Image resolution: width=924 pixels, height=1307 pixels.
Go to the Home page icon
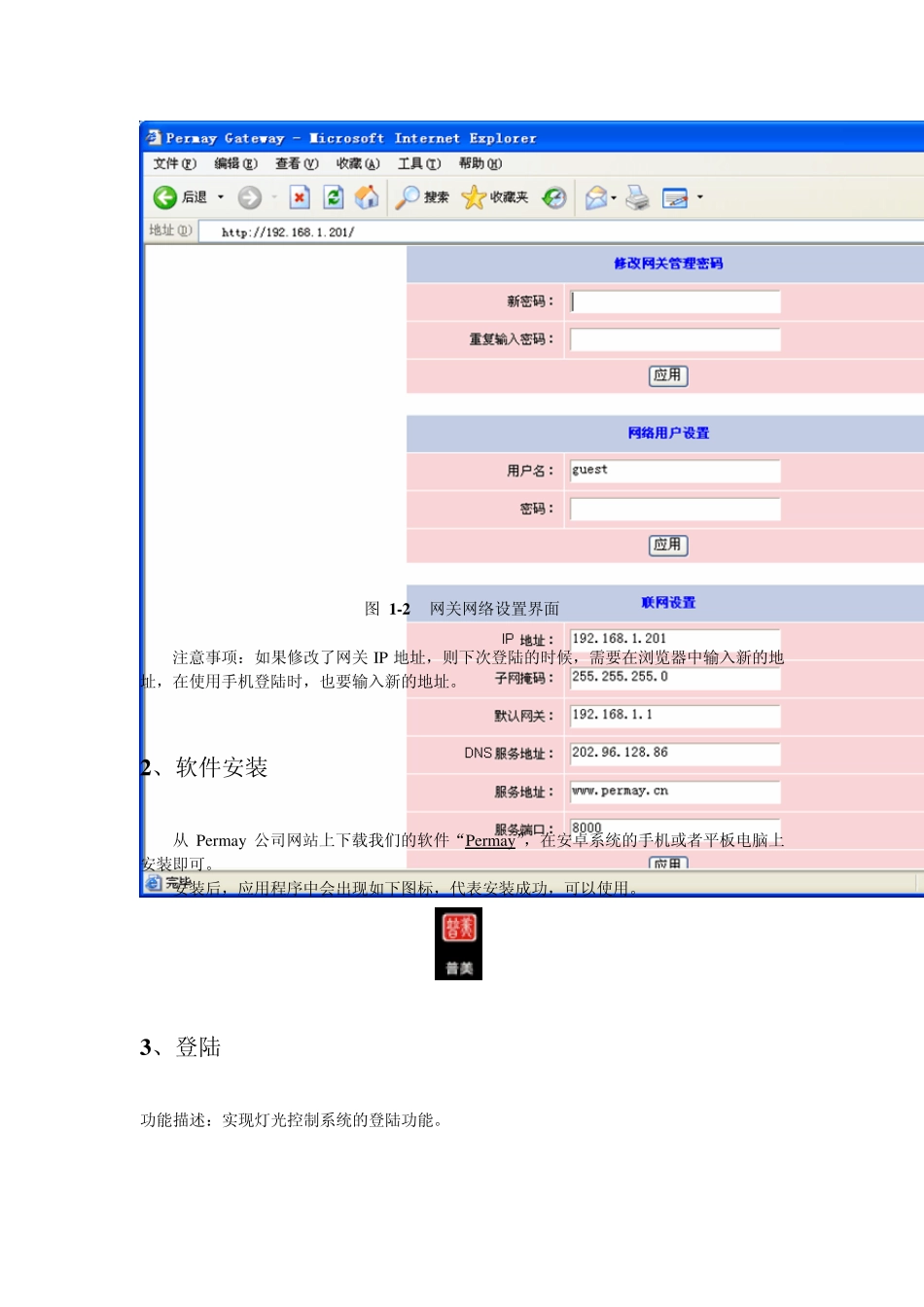tap(367, 197)
